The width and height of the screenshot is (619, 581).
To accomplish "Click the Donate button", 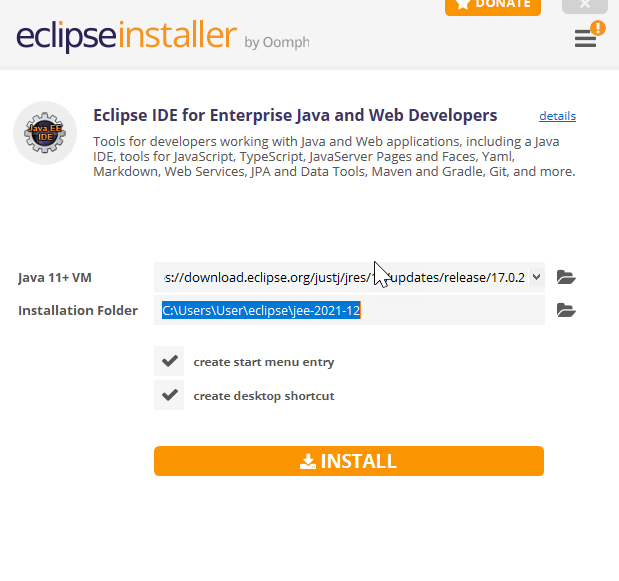I will click(x=493, y=6).
